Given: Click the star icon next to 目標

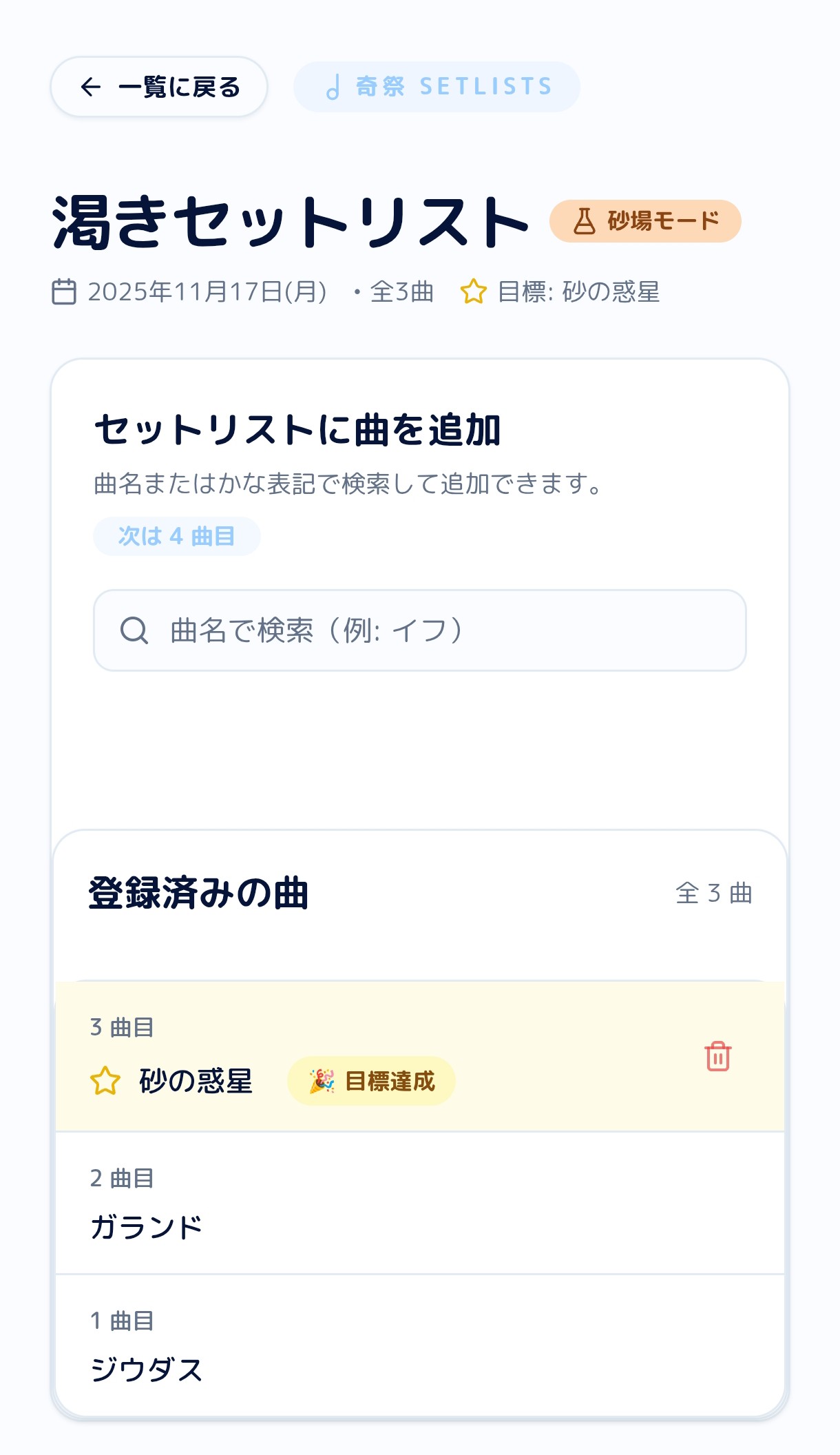Looking at the screenshot, I should click(x=474, y=291).
